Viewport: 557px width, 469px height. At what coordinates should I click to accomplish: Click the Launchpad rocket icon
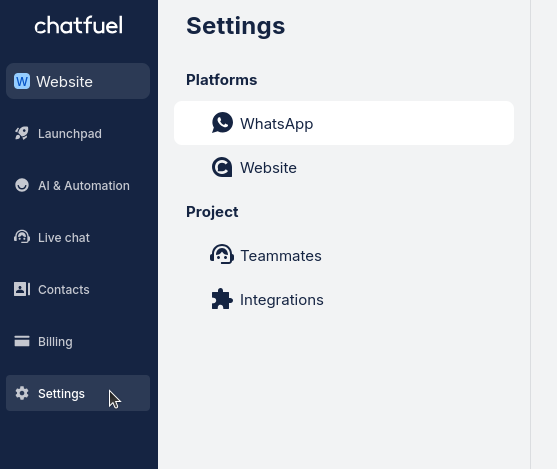(x=22, y=134)
